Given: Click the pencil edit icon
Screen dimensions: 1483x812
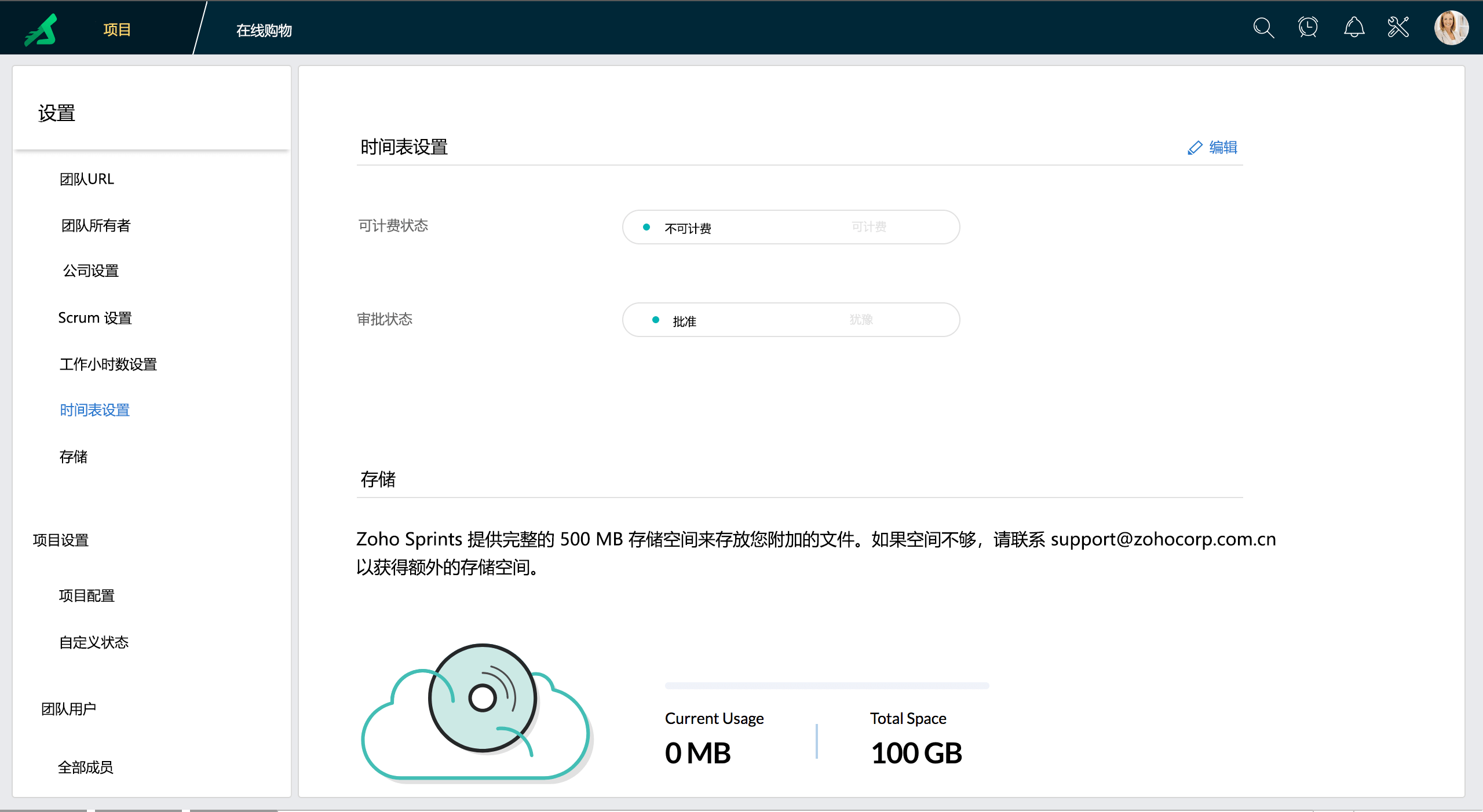Looking at the screenshot, I should click(x=1195, y=148).
